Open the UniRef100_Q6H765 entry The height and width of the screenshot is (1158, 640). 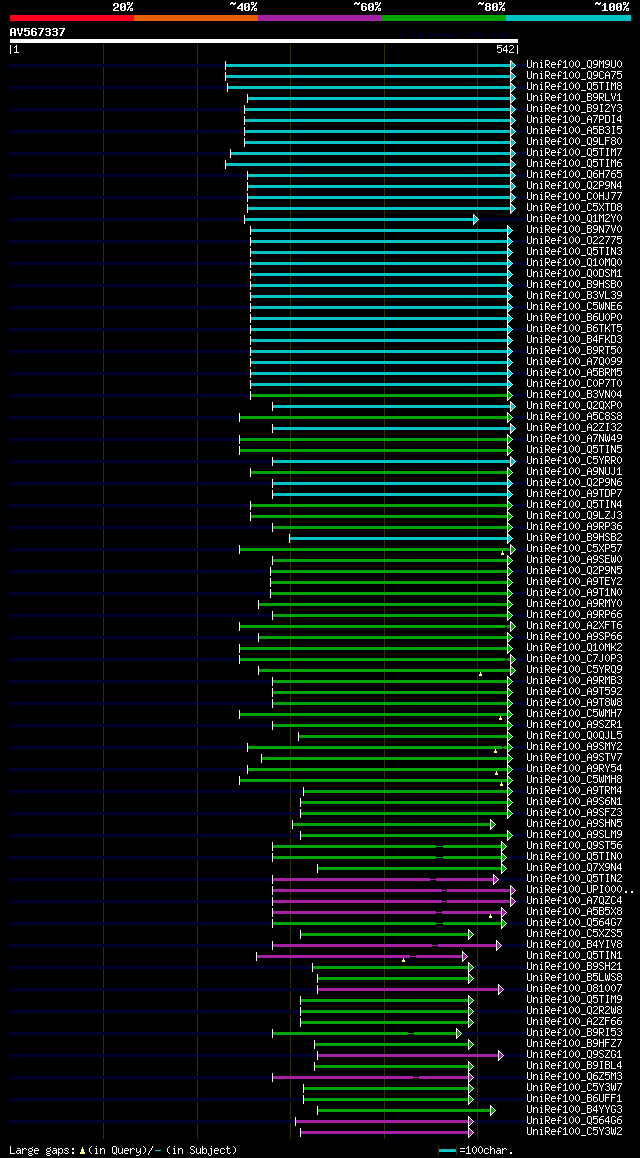tap(574, 174)
